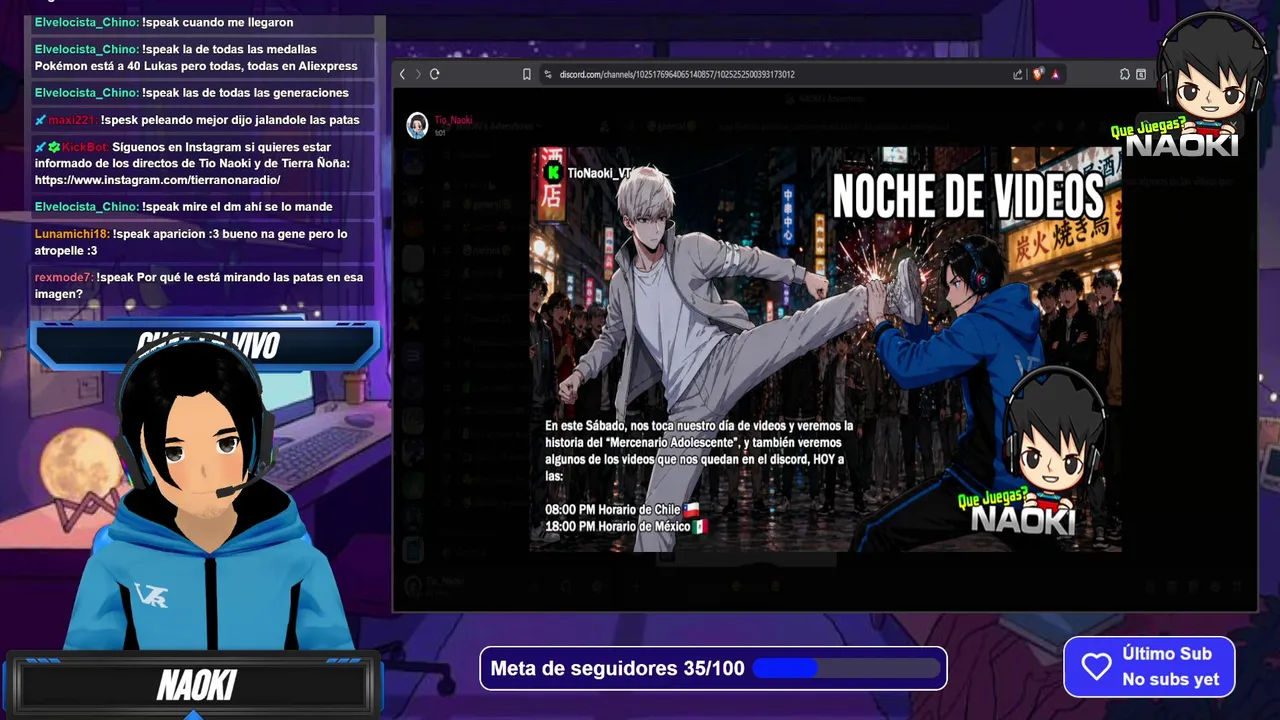Click Instagram link in KickBot chat message

tap(157, 180)
